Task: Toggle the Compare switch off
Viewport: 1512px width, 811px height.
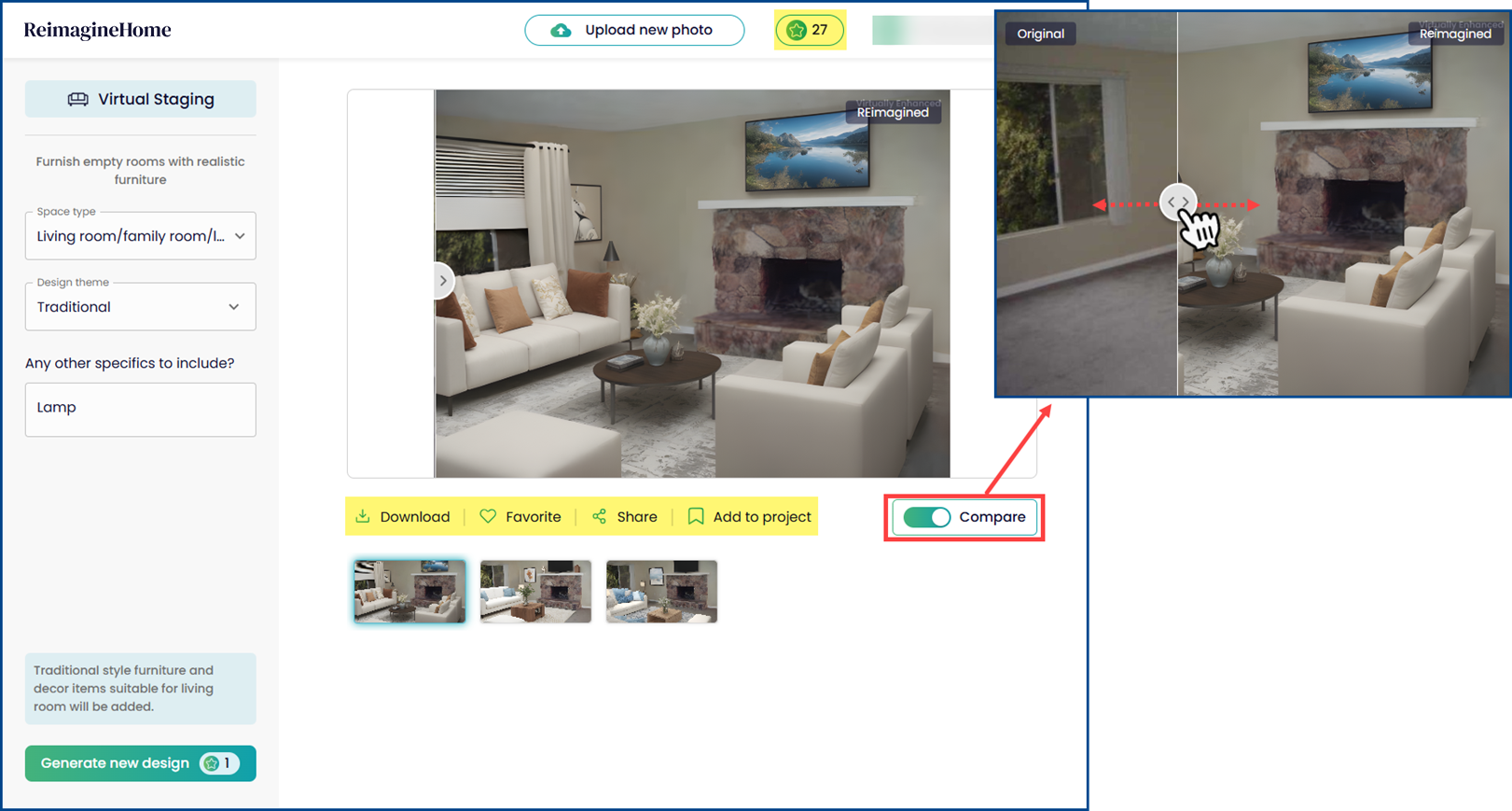Action: (x=926, y=517)
